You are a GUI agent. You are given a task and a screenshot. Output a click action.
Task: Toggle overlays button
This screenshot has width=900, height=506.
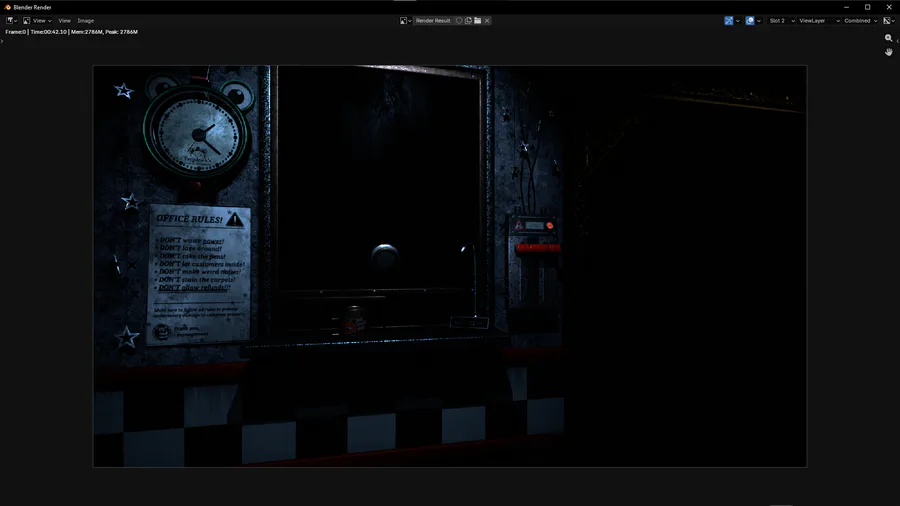point(750,21)
